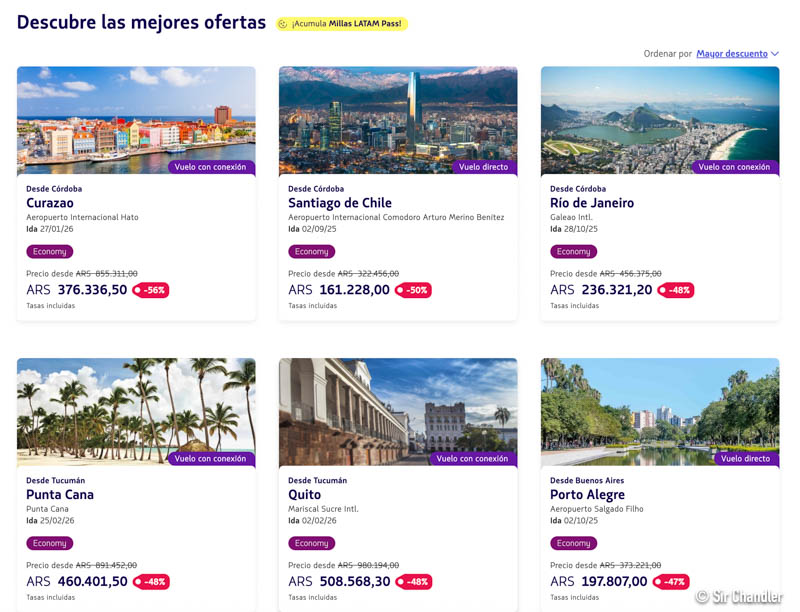Select the ARS 197.807,00 Porto Alegre price
Viewport: 800px width, 612px height.
(x=598, y=582)
